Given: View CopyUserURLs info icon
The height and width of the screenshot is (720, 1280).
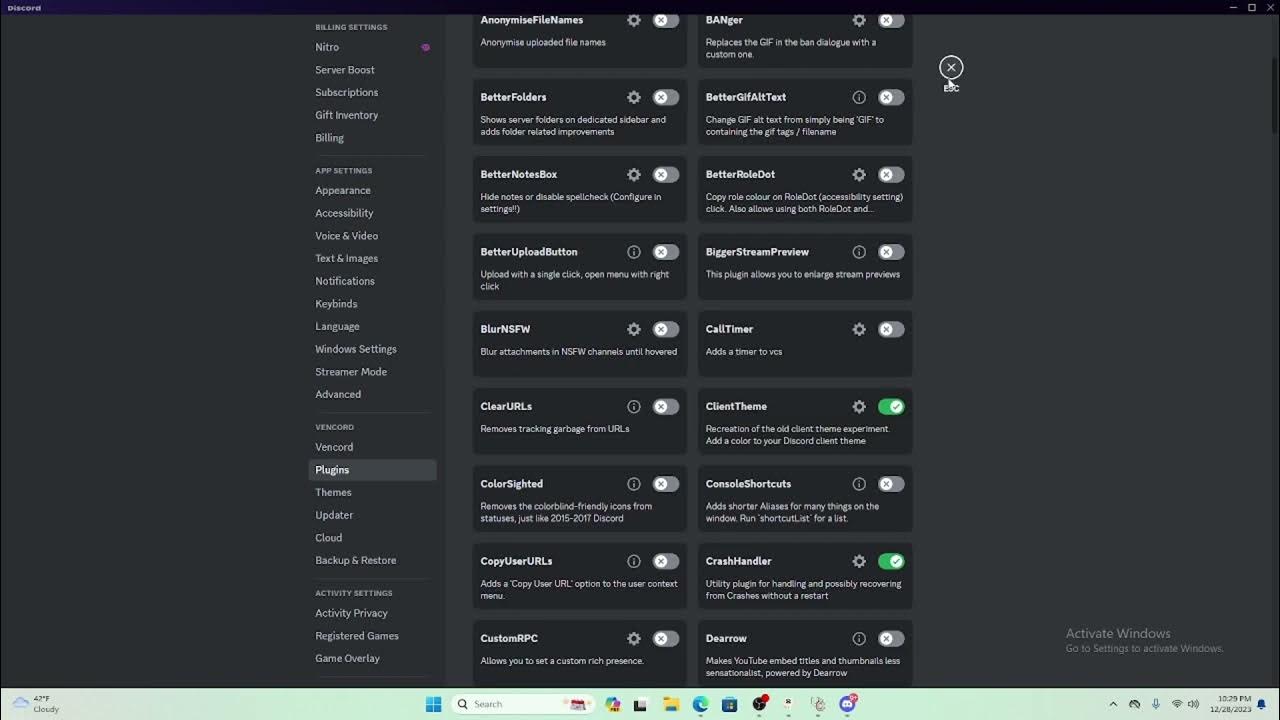Looking at the screenshot, I should (634, 561).
